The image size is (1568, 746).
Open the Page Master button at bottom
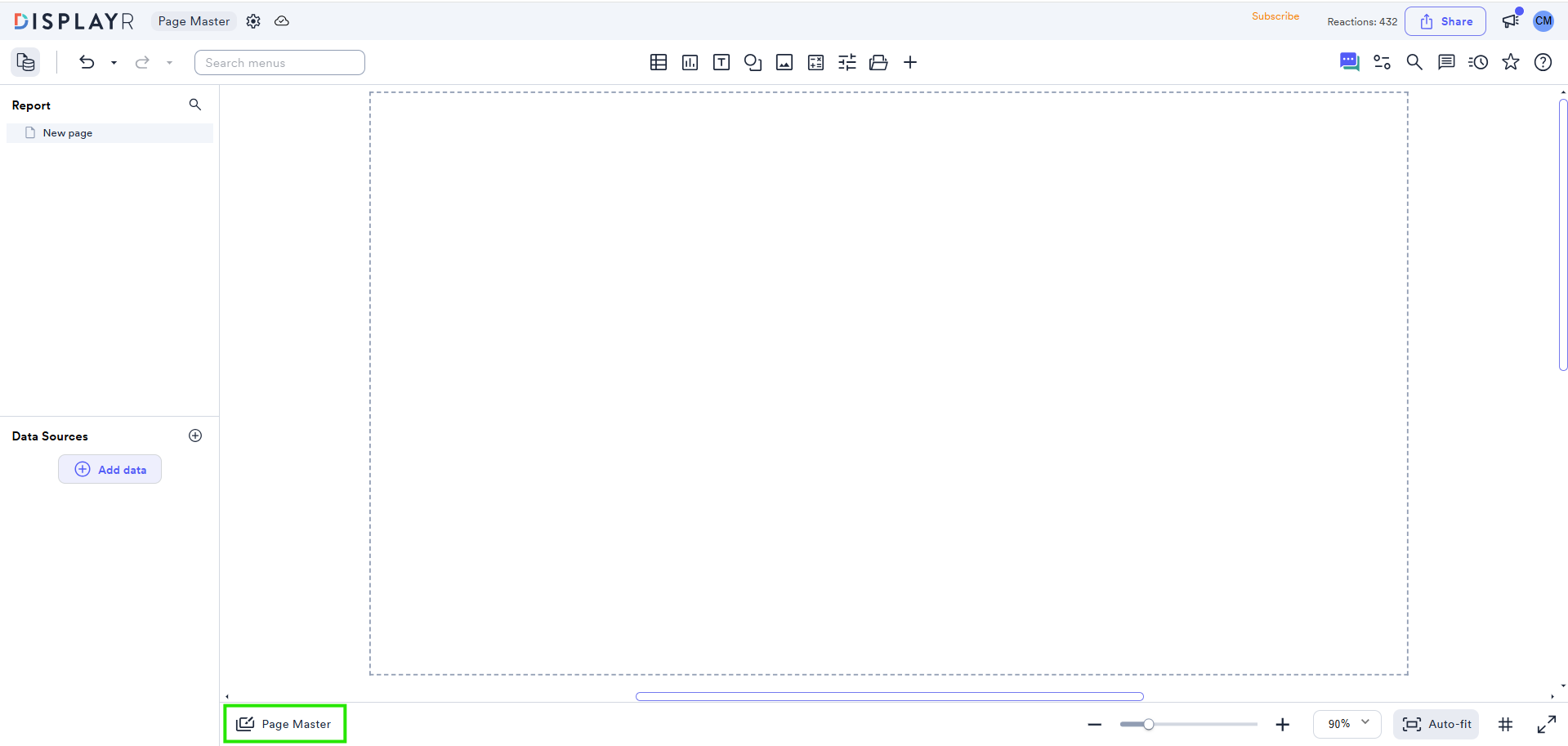[284, 724]
